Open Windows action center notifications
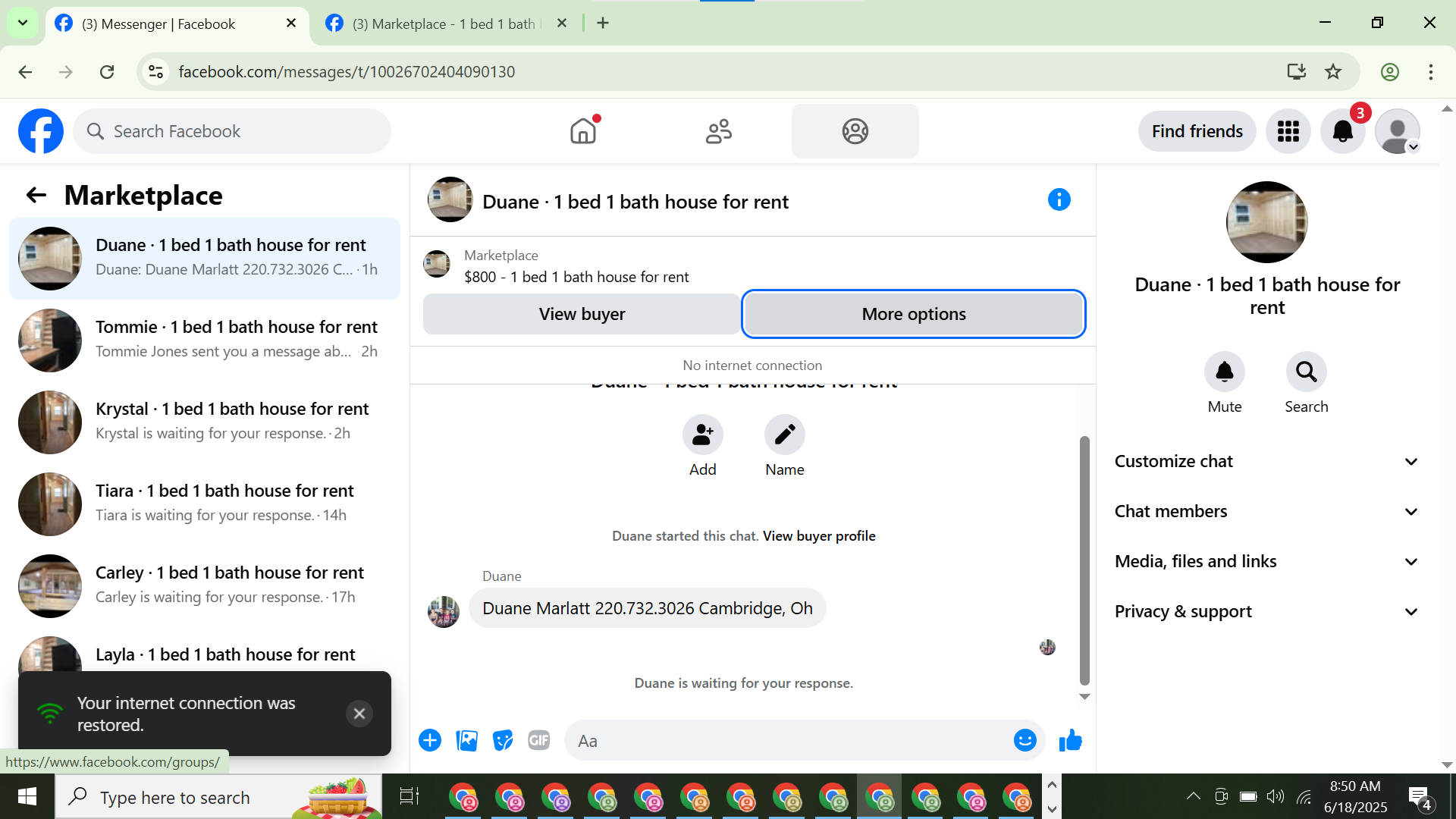Image resolution: width=1456 pixels, height=819 pixels. tap(1420, 796)
